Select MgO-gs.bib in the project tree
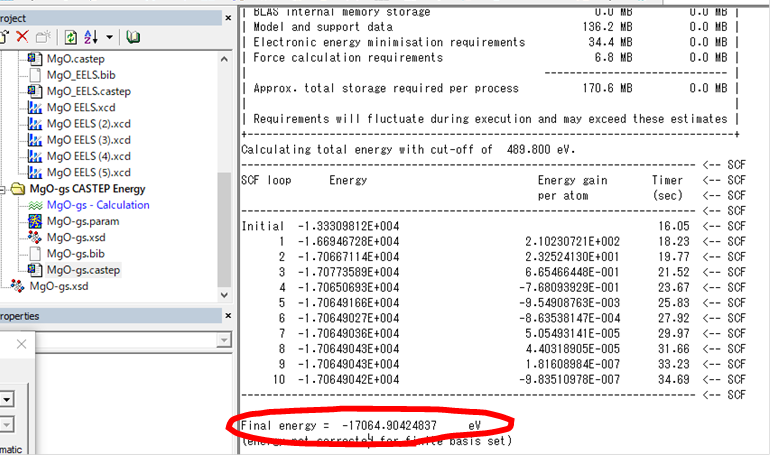The width and height of the screenshot is (770, 455). tap(76, 254)
